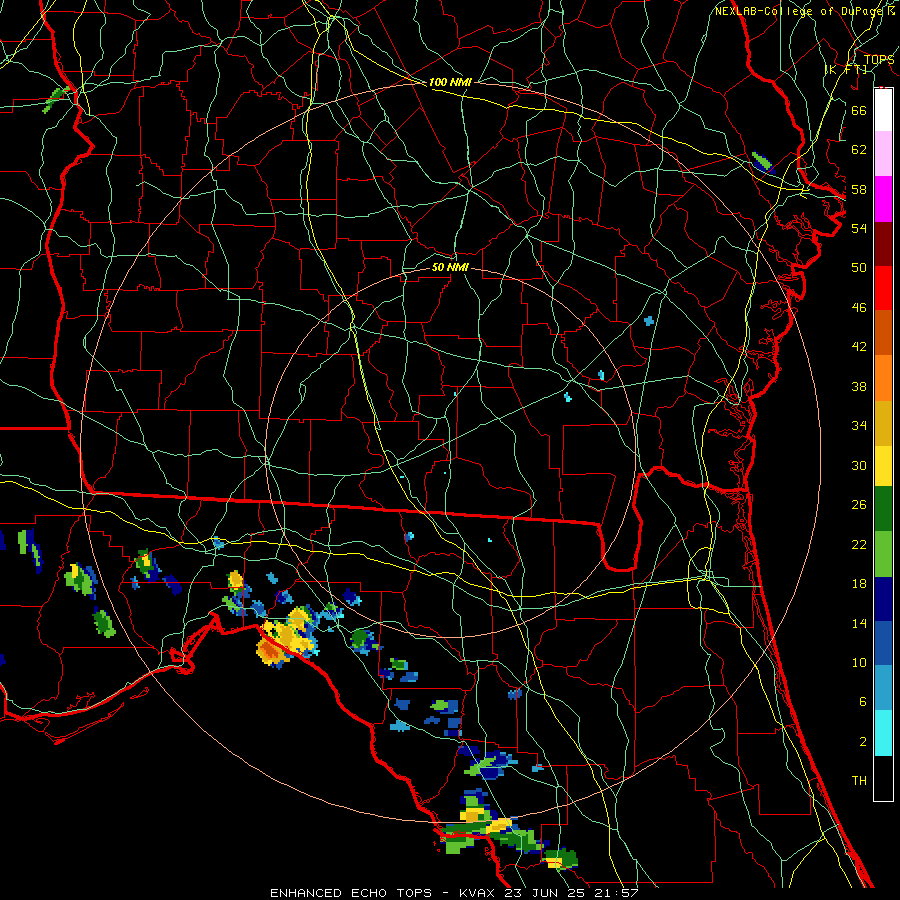Click the white swatch in the tops legend
The image size is (900, 900).
883,110
